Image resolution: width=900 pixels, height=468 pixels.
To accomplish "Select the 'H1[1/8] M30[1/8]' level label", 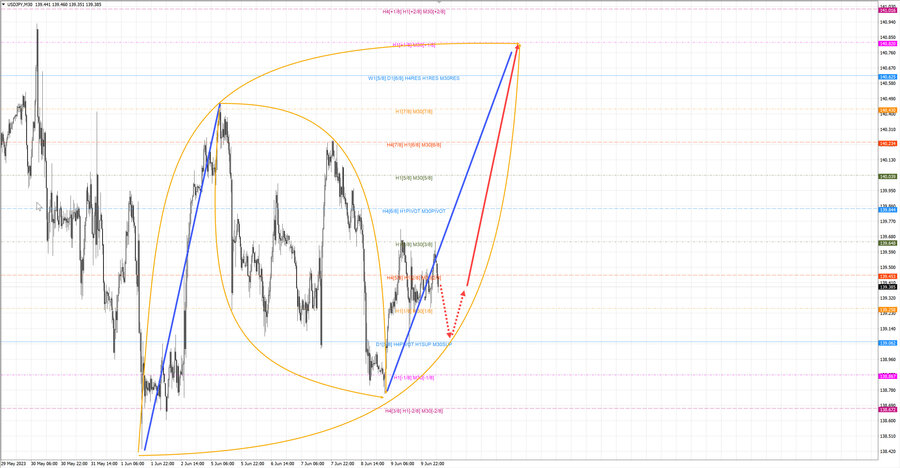I will tap(414, 311).
